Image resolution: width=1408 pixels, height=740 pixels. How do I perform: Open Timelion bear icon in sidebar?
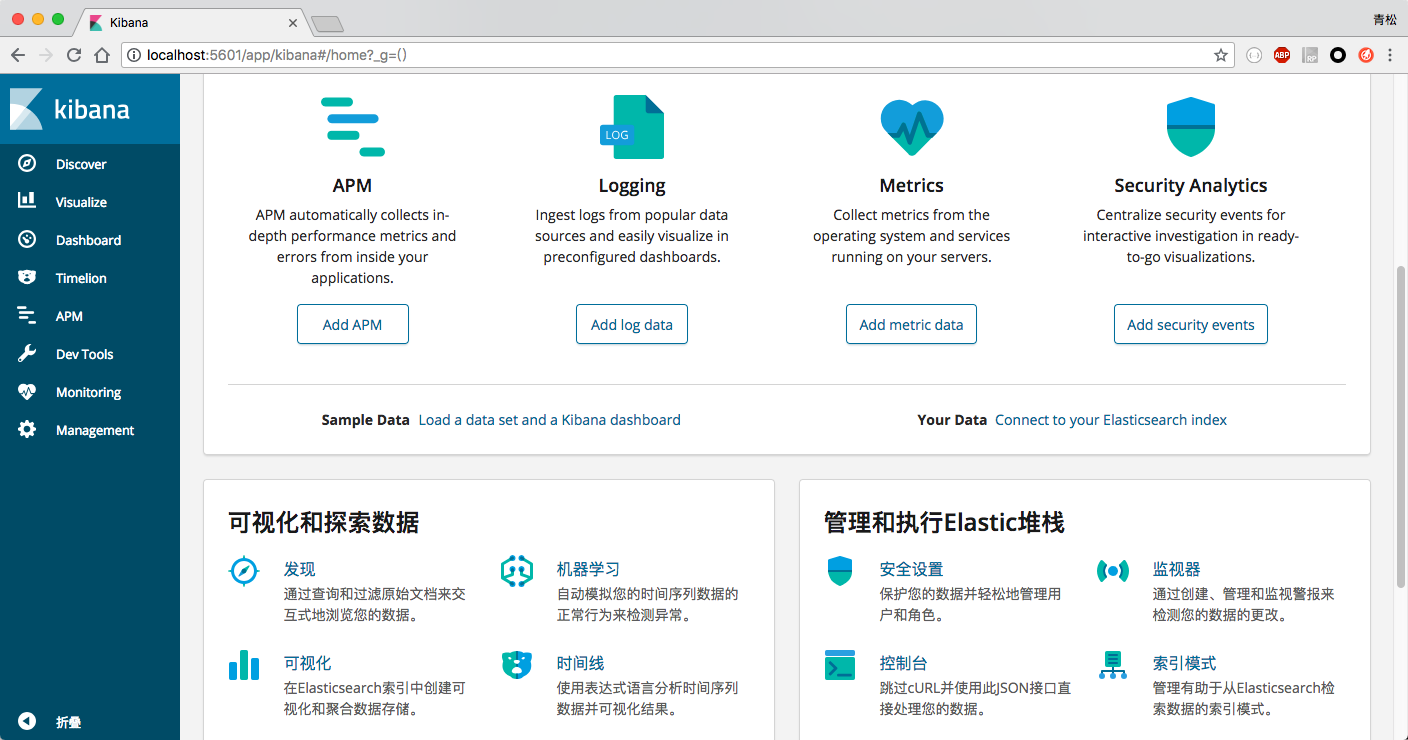[27, 277]
